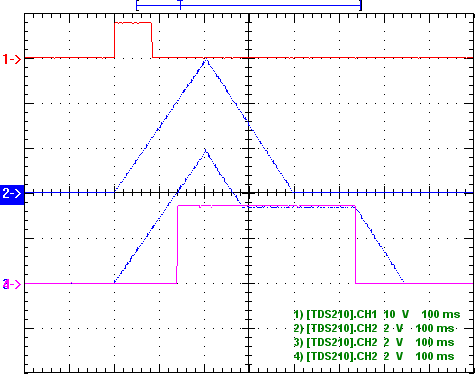Click the flat top of red pulse
This screenshot has width=475, height=374.
[133, 23]
